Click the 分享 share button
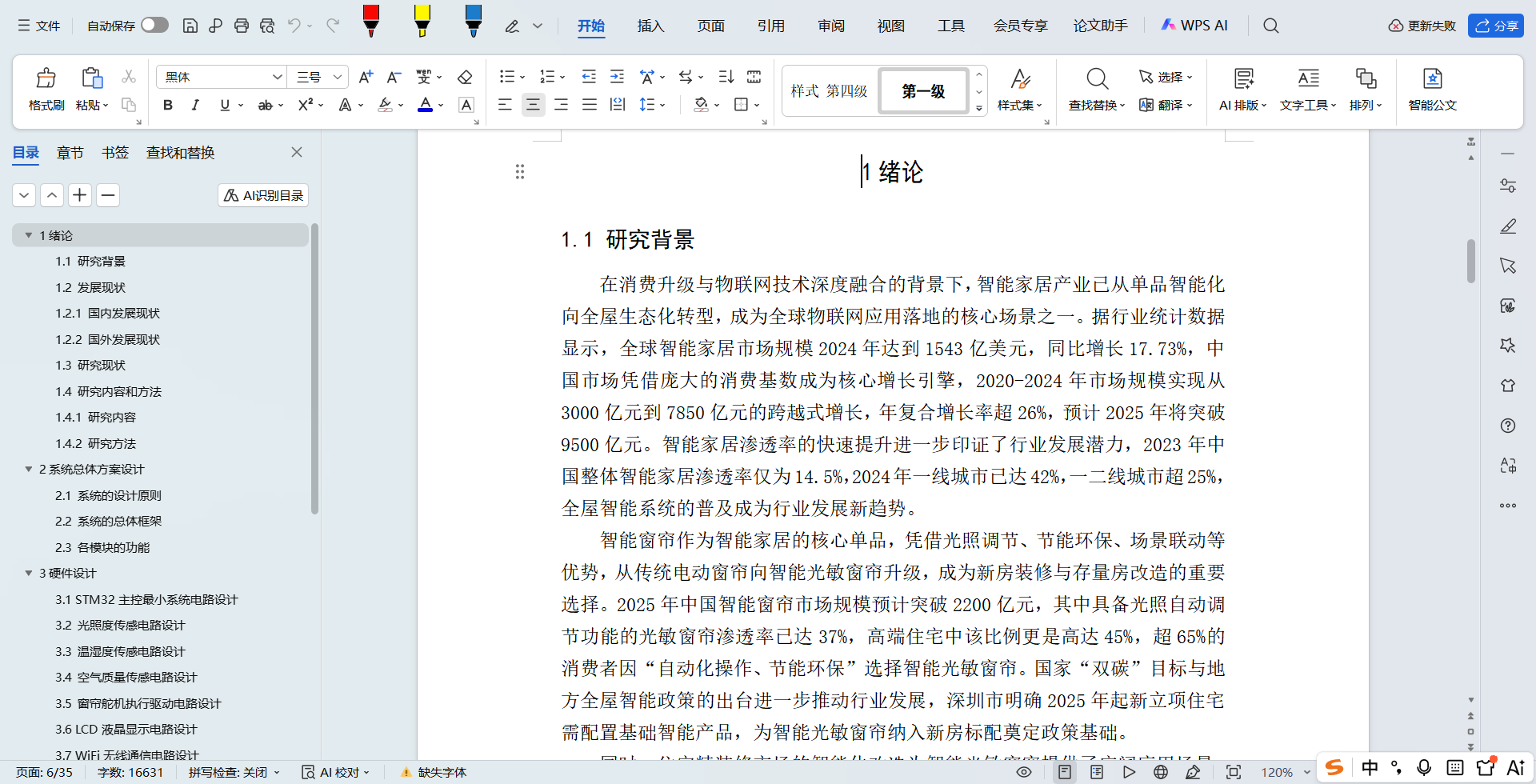Screen dimensions: 1536x784 (1496, 26)
